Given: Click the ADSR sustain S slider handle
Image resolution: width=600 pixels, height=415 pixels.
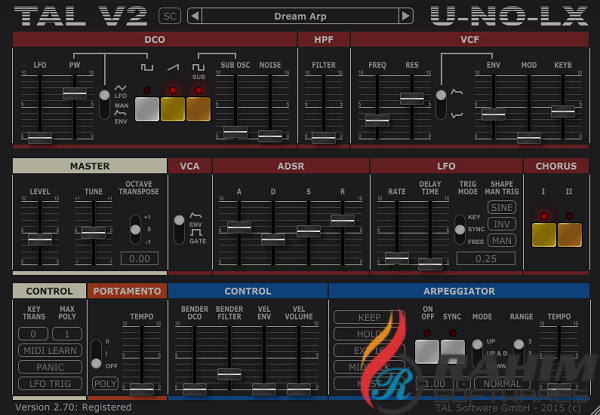Looking at the screenshot, I should [308, 231].
